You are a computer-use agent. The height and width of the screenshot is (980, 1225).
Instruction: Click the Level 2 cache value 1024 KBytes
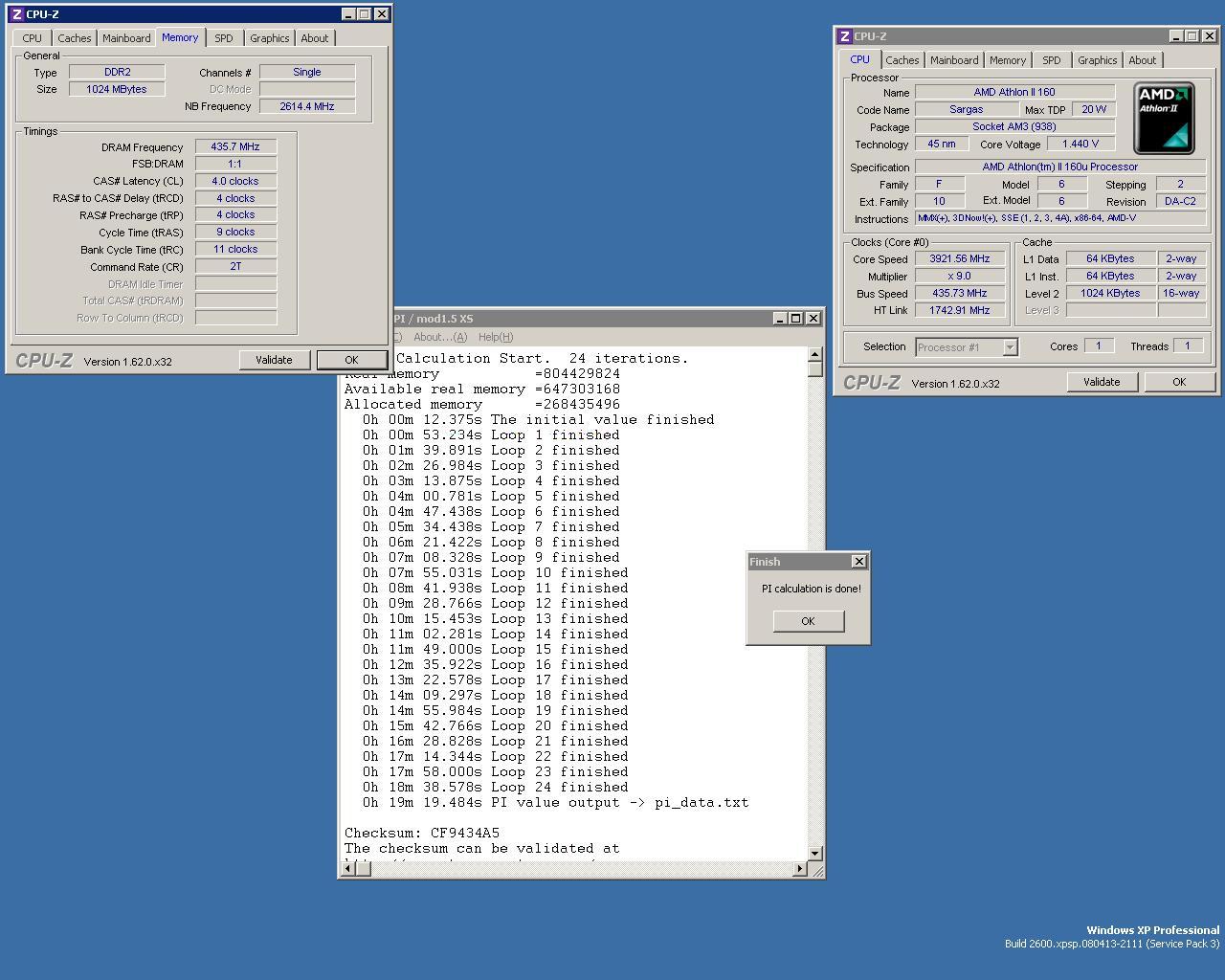[x=1110, y=293]
